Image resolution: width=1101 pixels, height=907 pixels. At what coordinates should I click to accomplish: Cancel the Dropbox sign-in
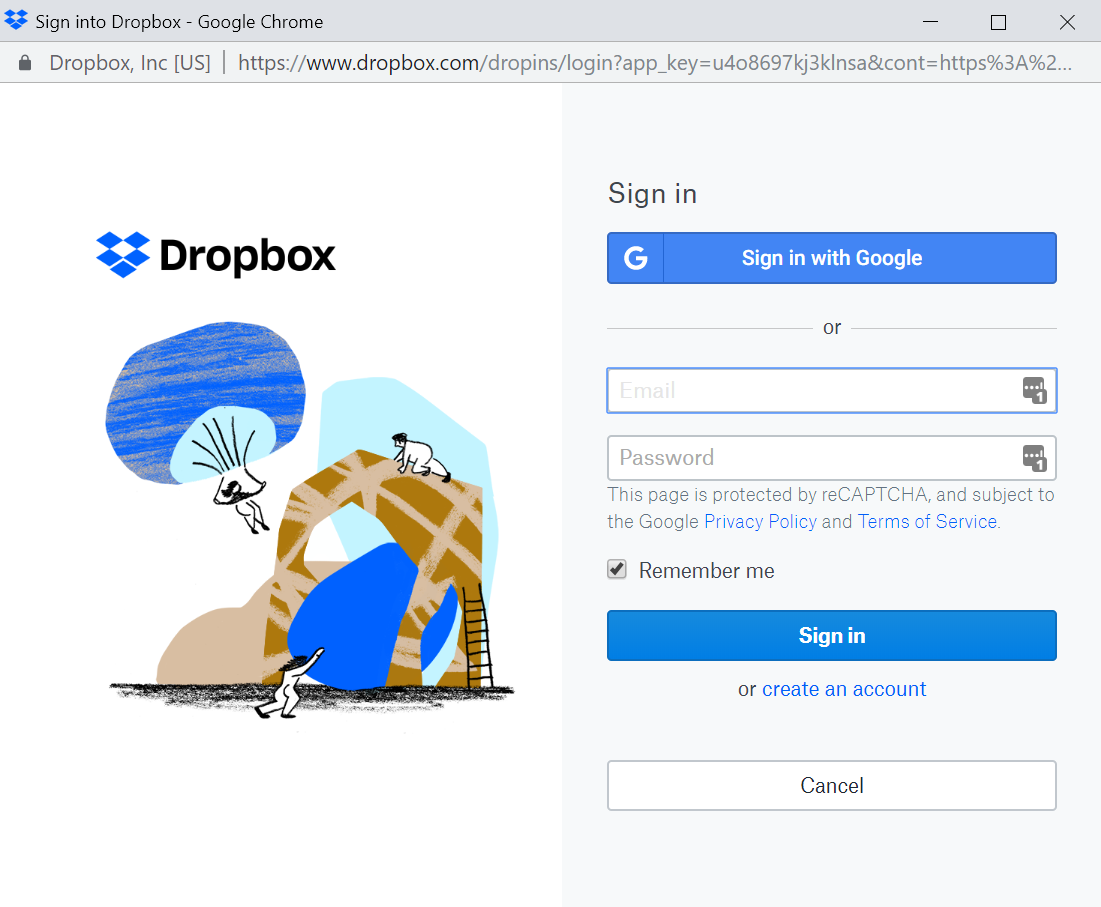pos(831,785)
